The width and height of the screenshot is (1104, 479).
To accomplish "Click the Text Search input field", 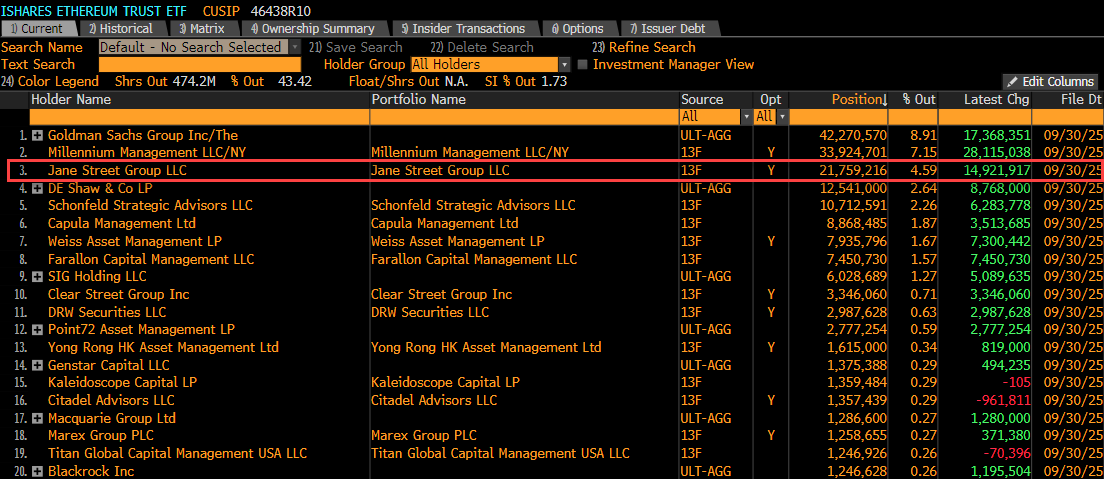I will (200, 64).
